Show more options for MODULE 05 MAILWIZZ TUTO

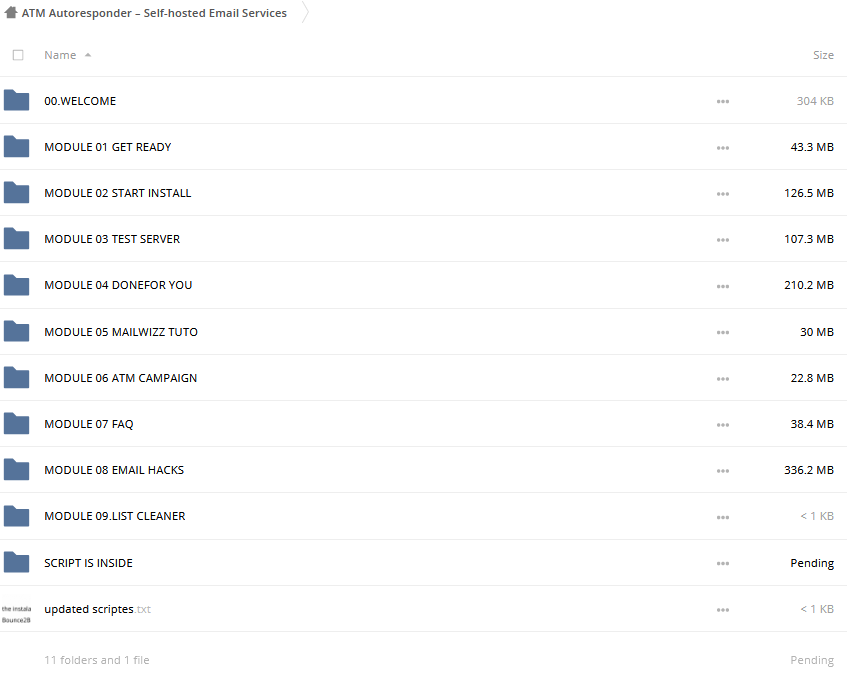(x=722, y=332)
